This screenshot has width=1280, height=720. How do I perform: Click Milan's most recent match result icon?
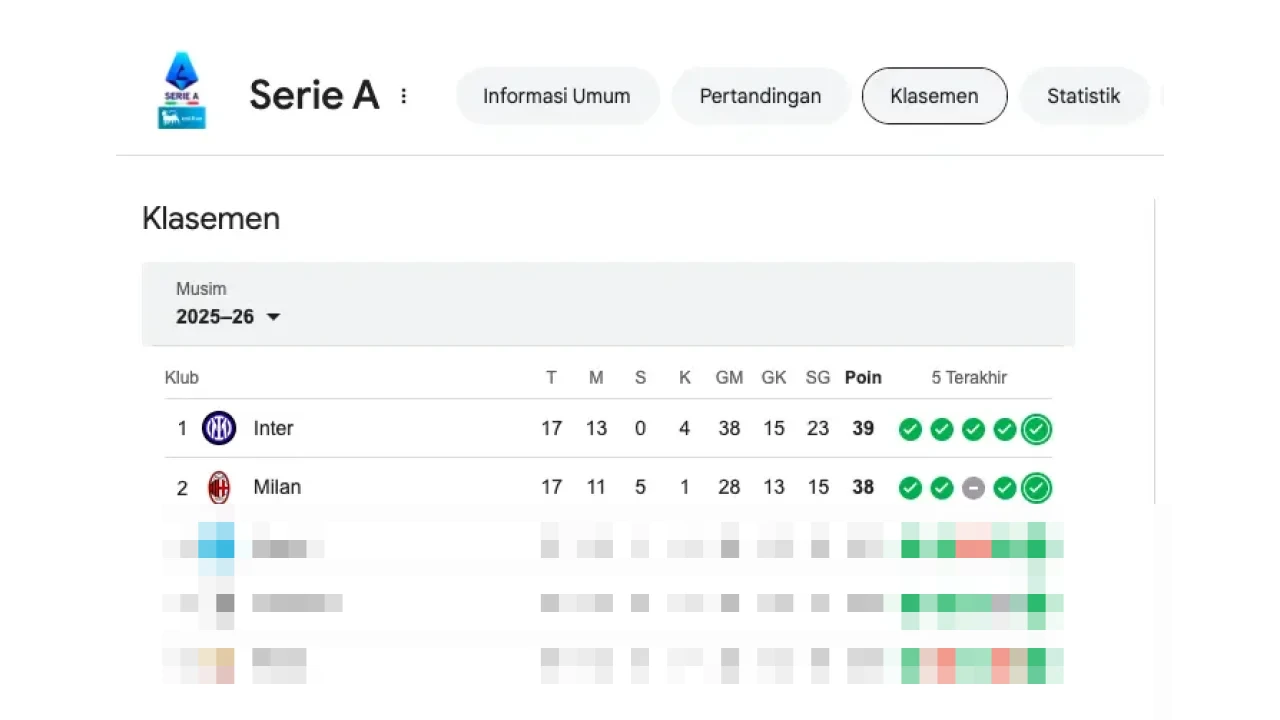point(1037,488)
